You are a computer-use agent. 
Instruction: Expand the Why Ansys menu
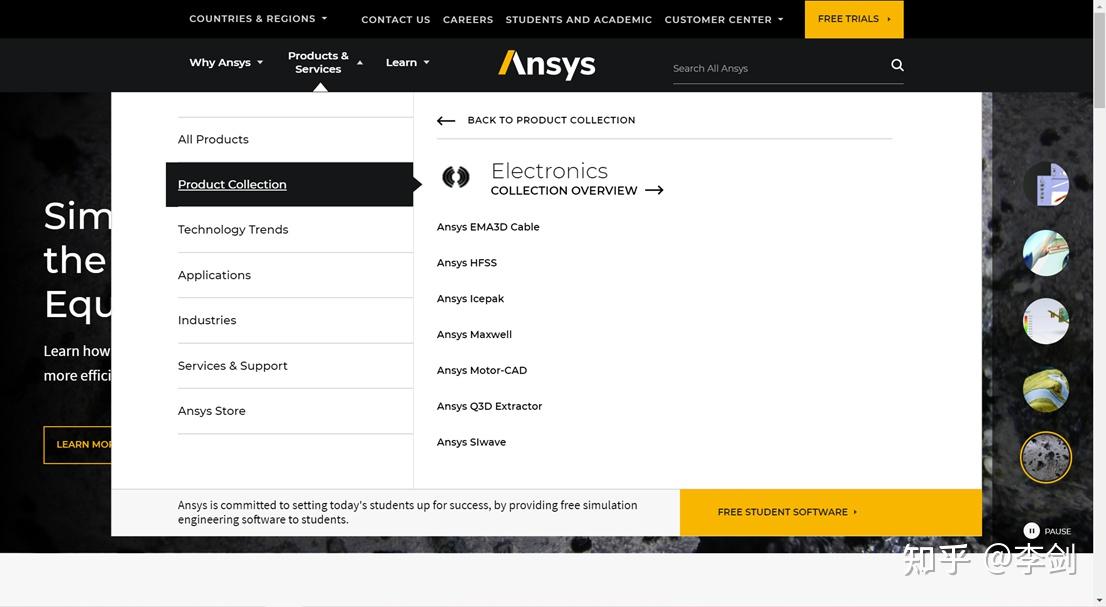tap(226, 63)
